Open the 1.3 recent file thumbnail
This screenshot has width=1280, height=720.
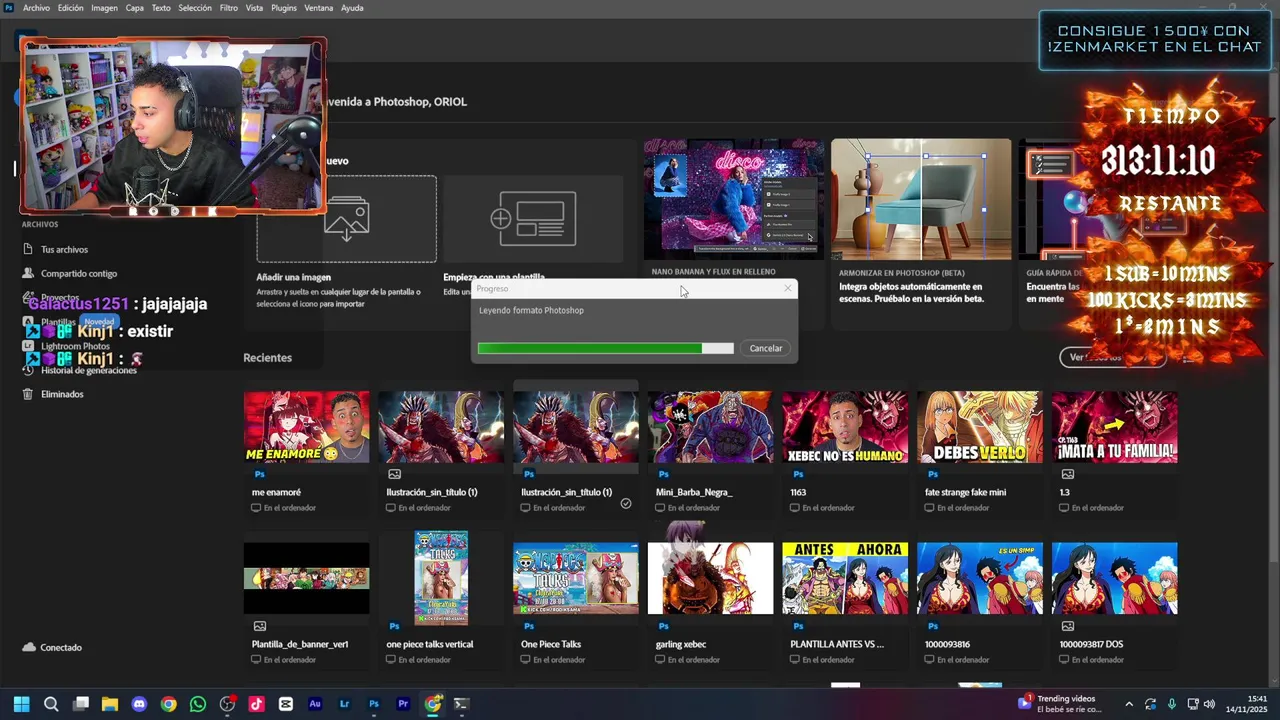tap(1114, 427)
